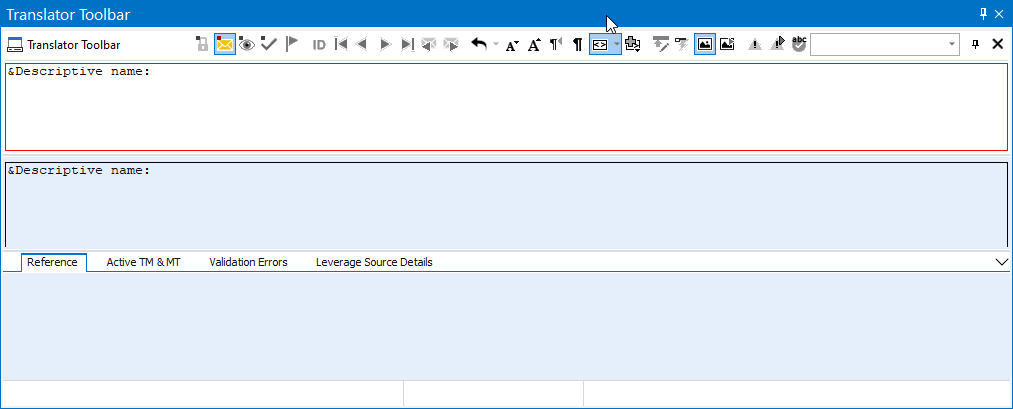1013x409 pixels.
Task: Click the lock string icon
Action: tap(202, 44)
